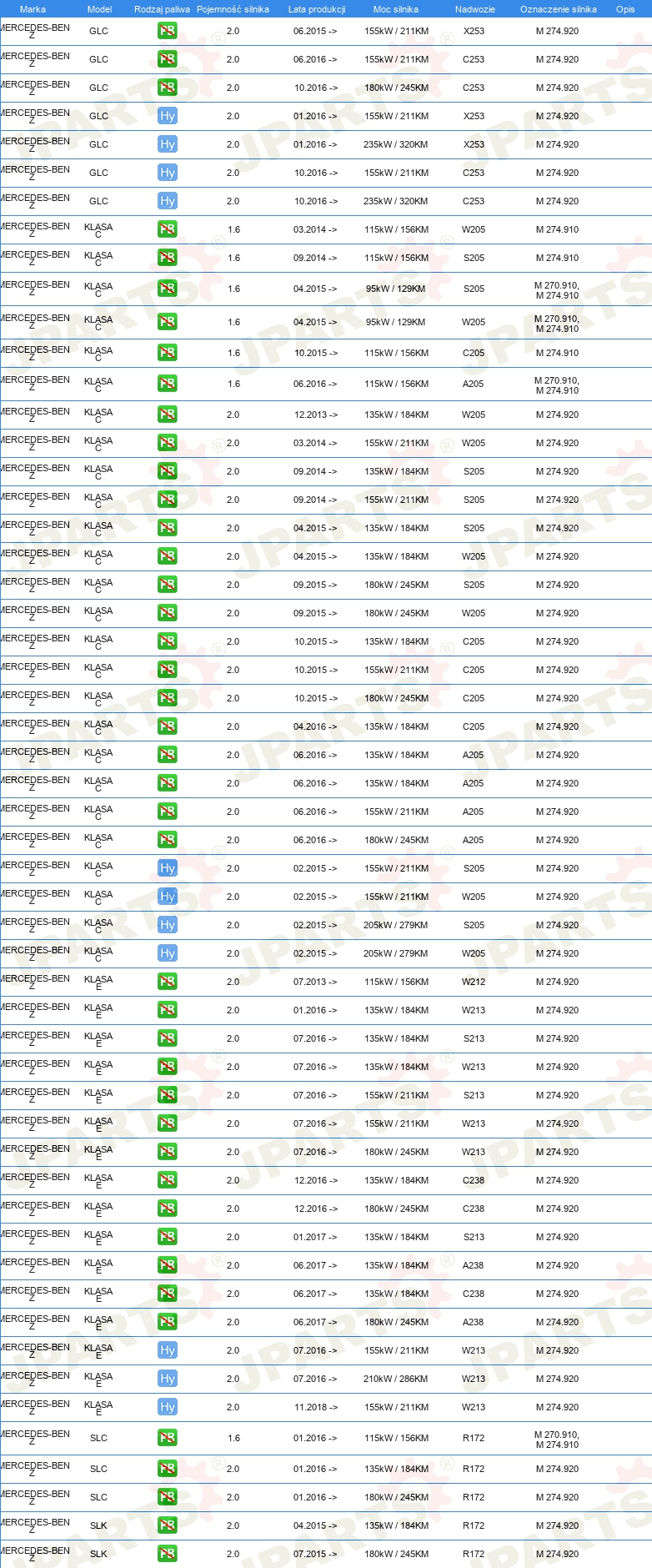Select '1.6' capacity cell in the SLC row
Screen dimensions: 652x1568
[x=234, y=1439]
